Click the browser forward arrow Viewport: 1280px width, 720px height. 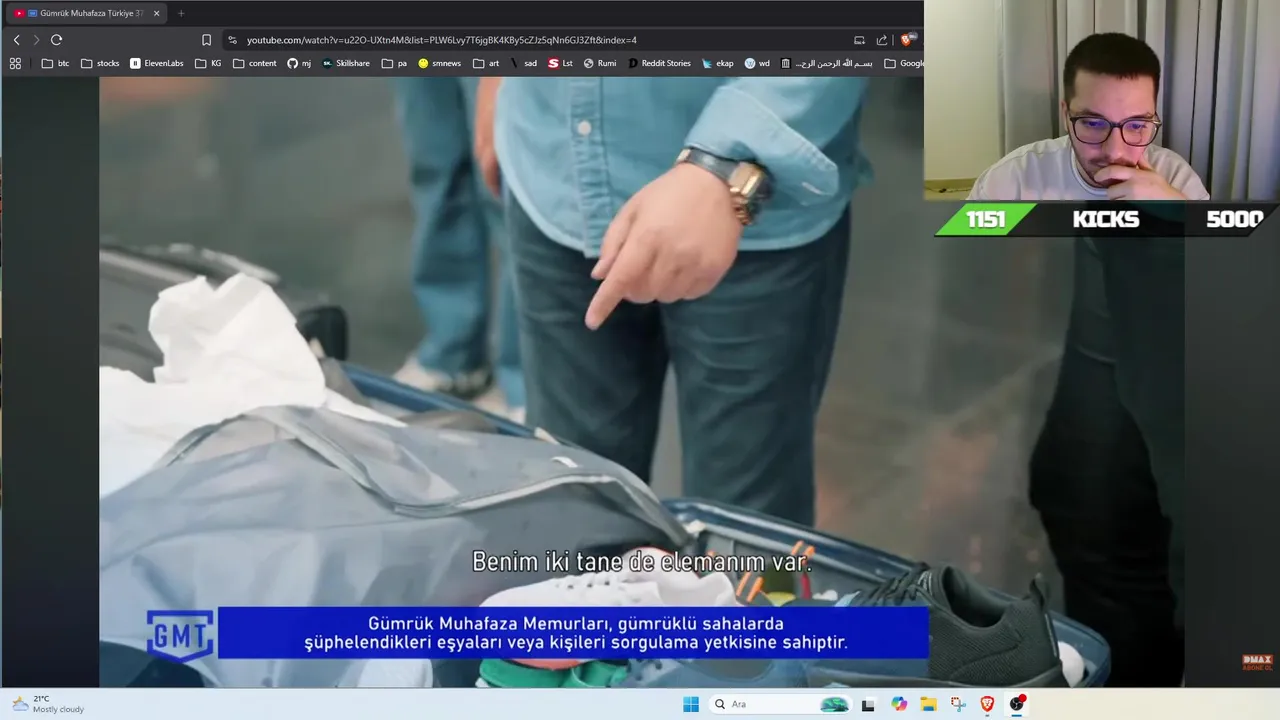coord(36,40)
